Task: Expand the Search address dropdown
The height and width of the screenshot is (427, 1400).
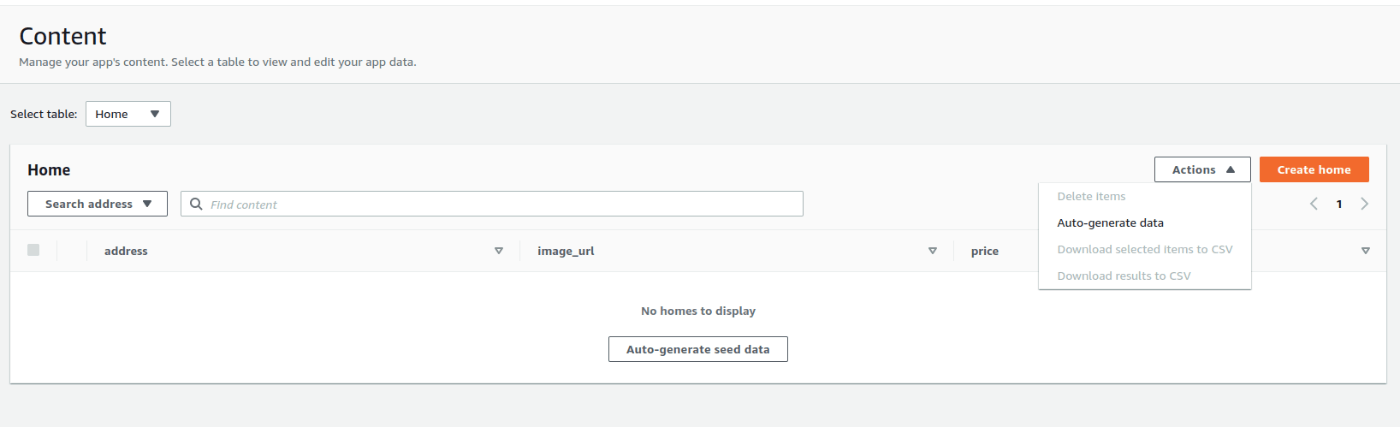Action: (x=97, y=204)
